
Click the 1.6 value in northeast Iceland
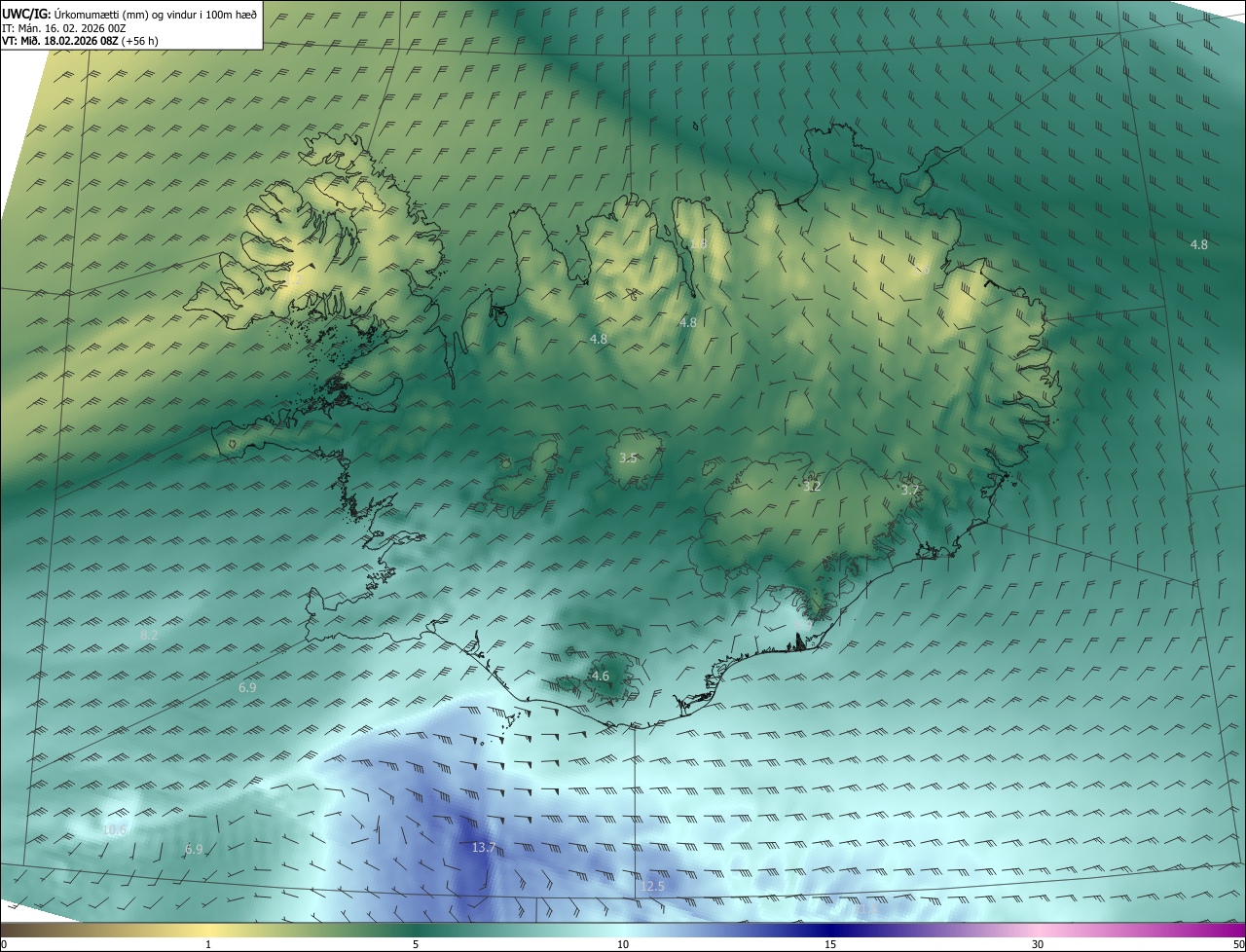(921, 270)
